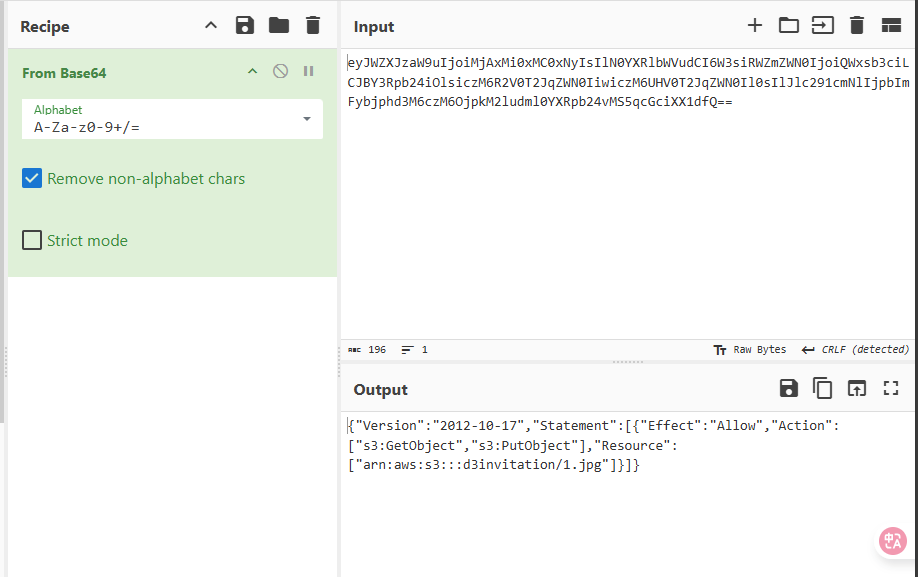
Task: Set breakpoint on From Base64
Action: (x=309, y=72)
